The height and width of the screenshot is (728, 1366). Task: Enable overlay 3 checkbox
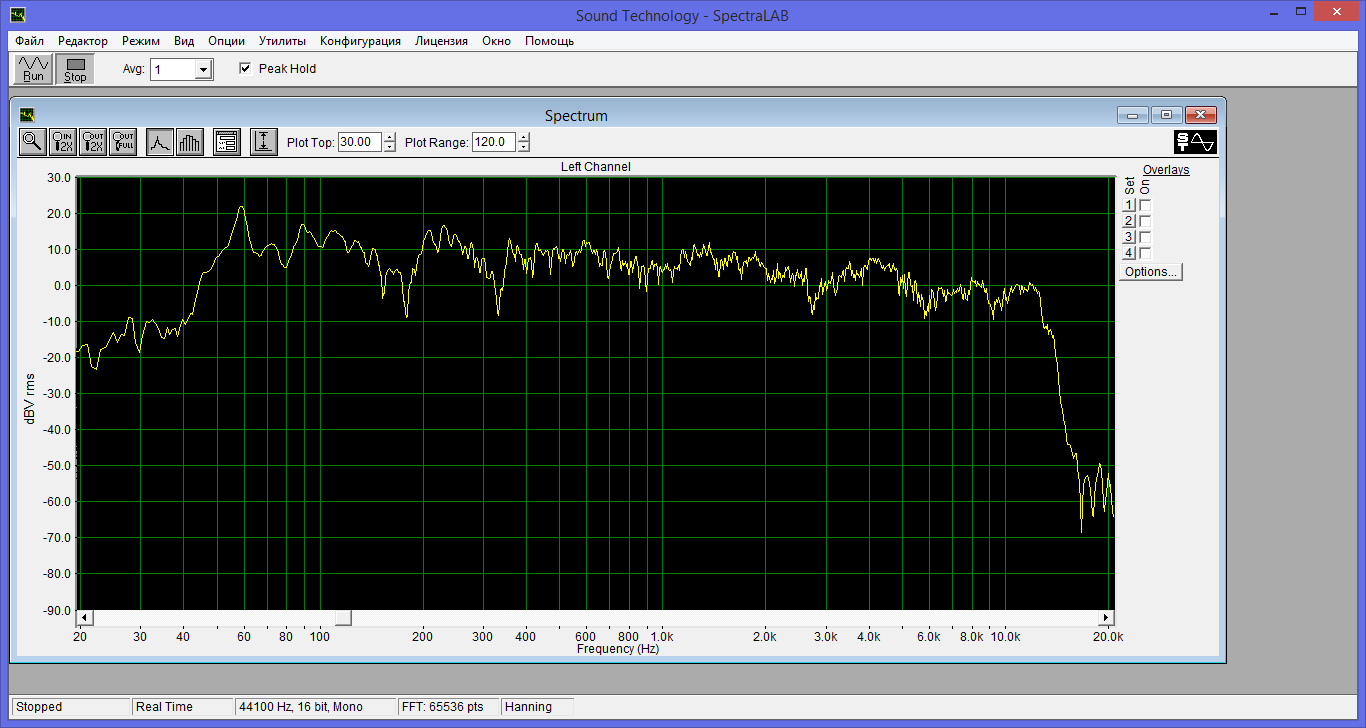tap(1145, 237)
